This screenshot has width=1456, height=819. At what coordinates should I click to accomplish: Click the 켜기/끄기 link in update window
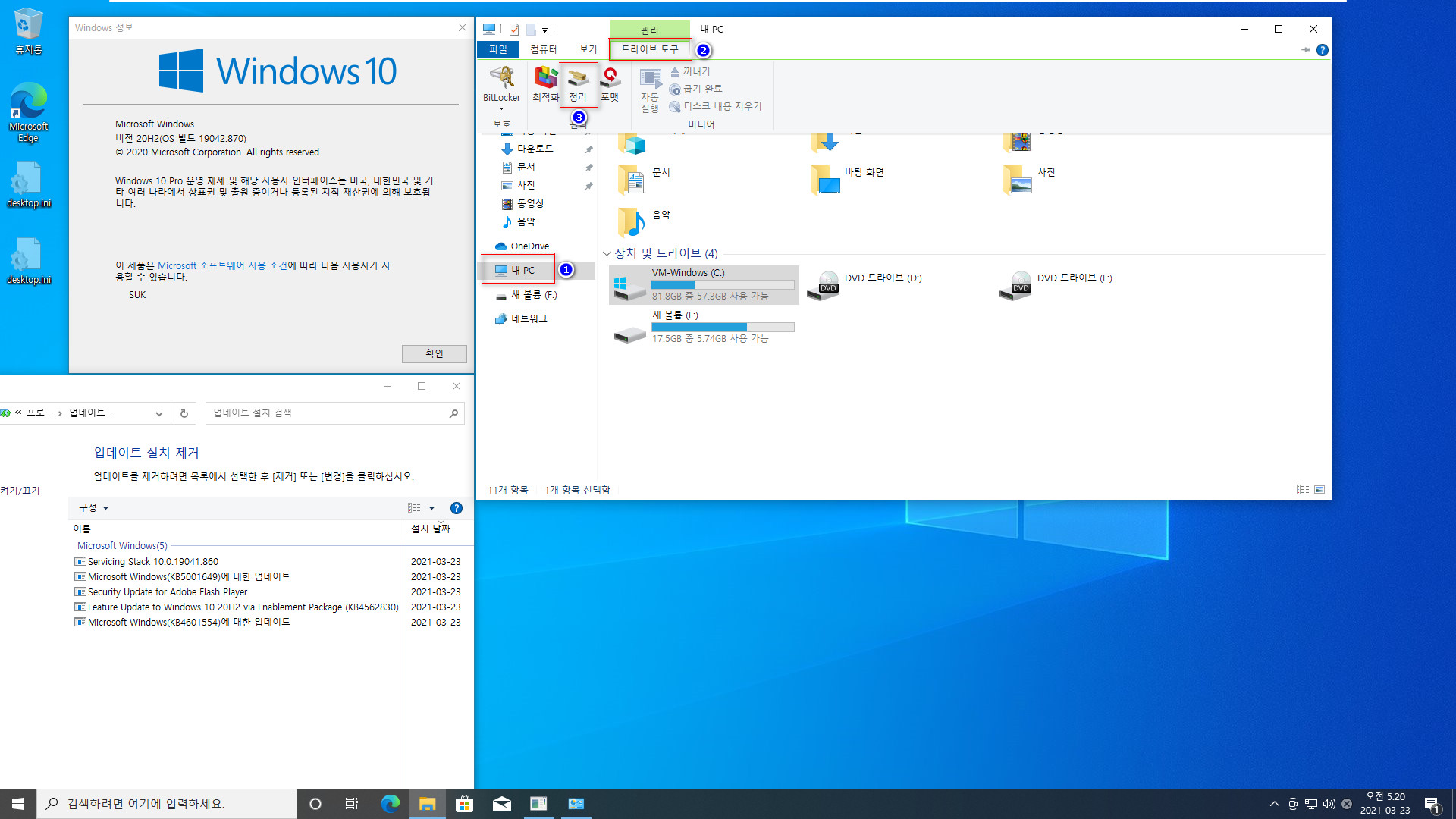(x=20, y=491)
